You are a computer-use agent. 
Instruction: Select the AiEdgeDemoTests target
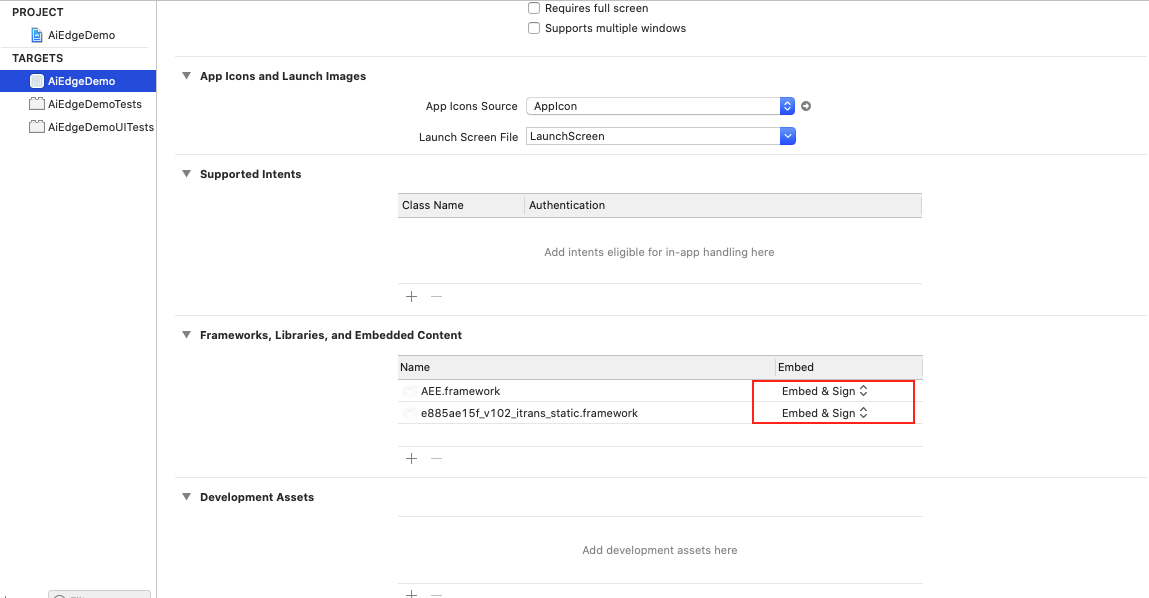coord(94,104)
